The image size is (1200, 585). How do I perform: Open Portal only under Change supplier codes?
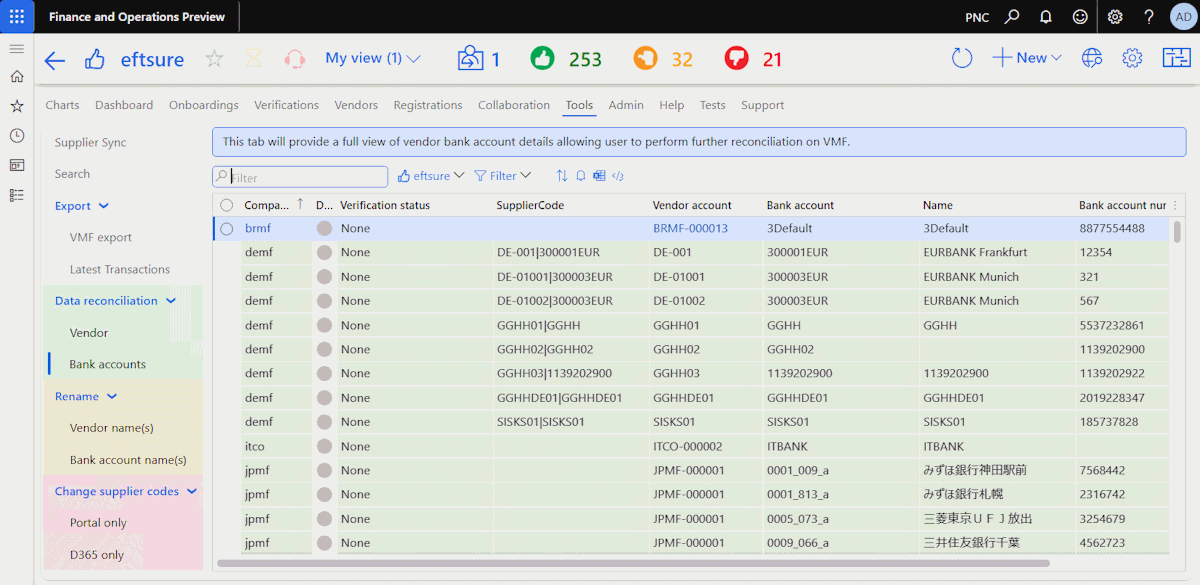pos(98,523)
